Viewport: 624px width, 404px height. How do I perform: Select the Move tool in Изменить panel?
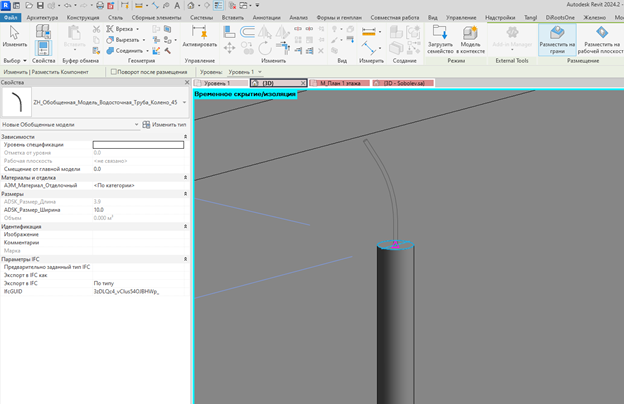click(229, 49)
